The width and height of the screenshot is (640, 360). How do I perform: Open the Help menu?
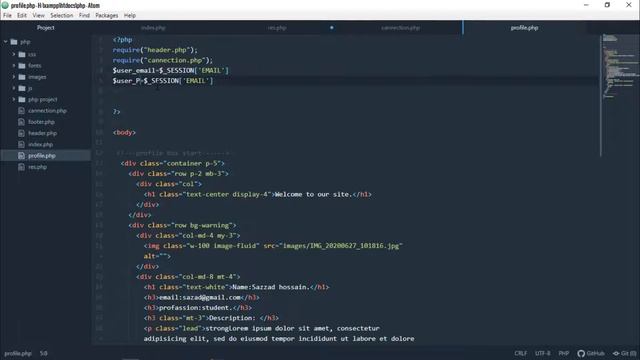point(130,16)
